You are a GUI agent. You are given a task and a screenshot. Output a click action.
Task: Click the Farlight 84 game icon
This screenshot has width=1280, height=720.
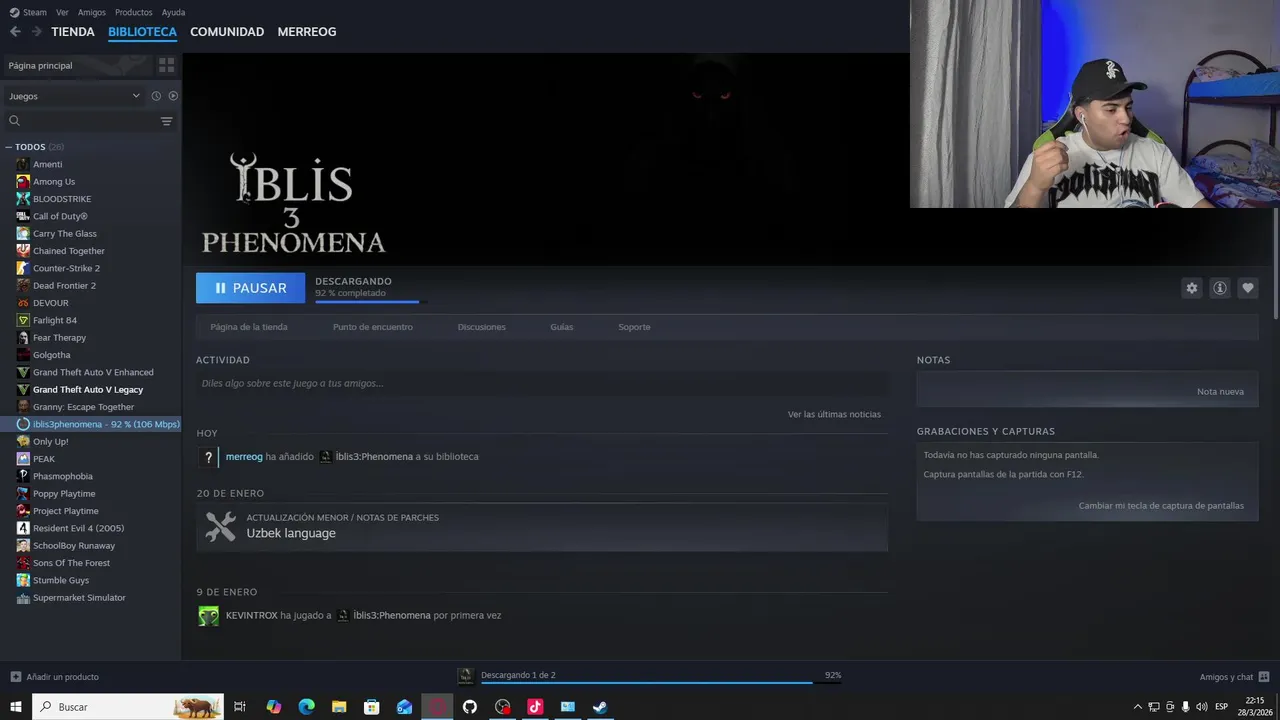tap(23, 320)
